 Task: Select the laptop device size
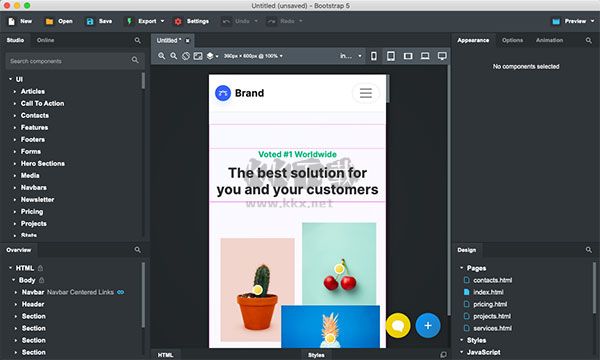(425, 56)
